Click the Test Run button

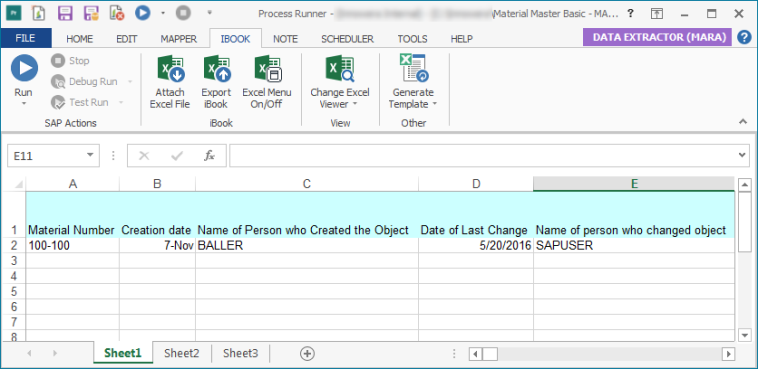81,103
